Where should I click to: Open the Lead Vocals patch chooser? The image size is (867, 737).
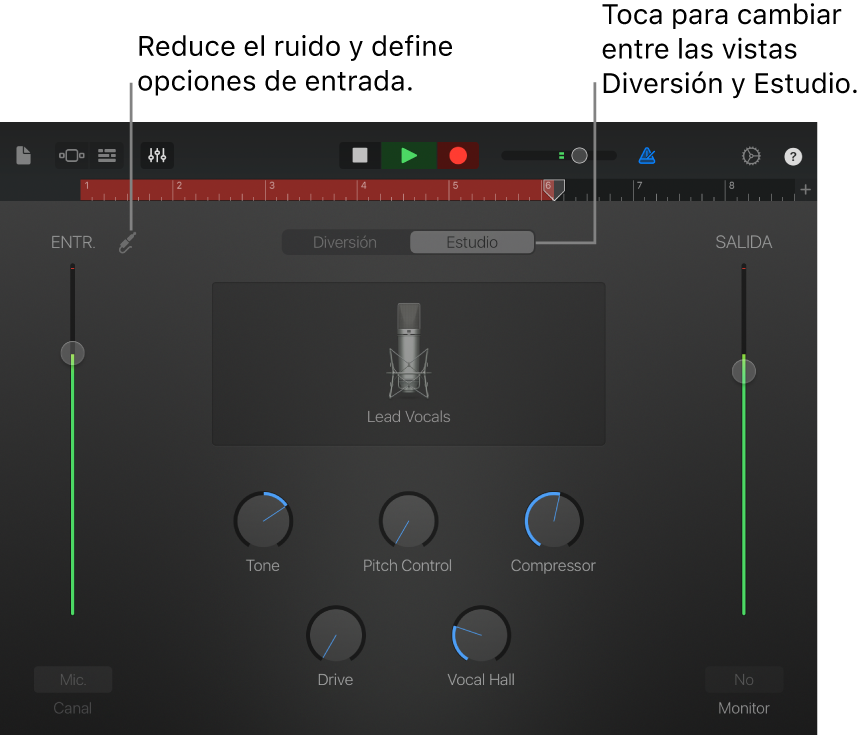pos(408,363)
